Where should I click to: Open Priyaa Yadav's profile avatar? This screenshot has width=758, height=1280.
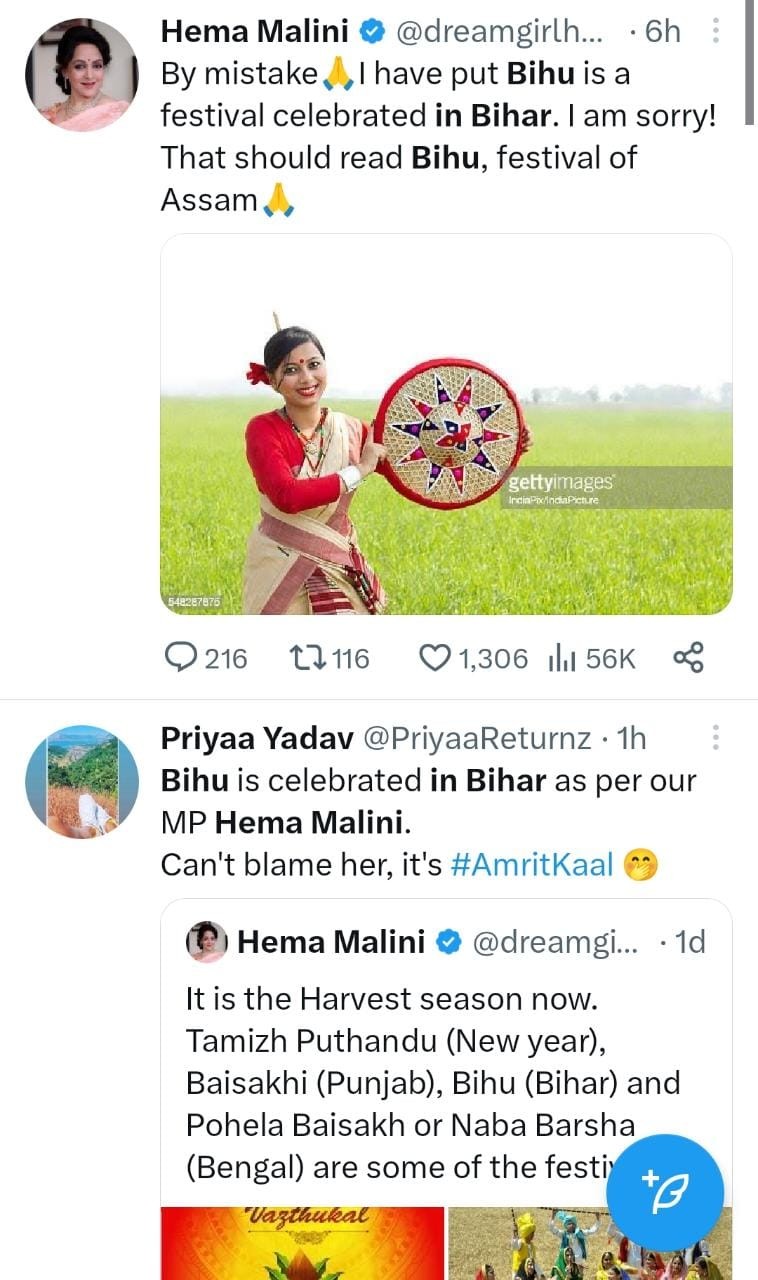click(81, 781)
